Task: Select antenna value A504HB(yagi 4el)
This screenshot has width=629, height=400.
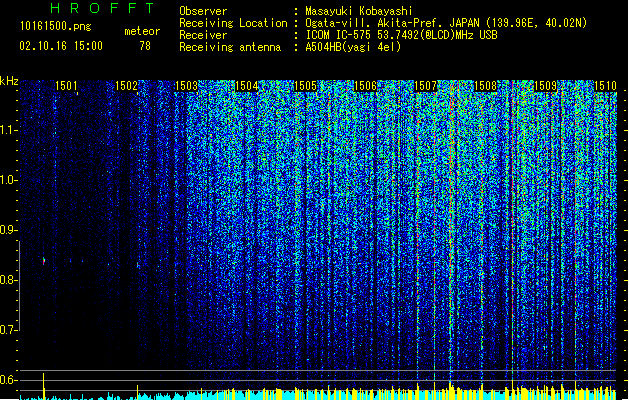Action: tap(353, 47)
